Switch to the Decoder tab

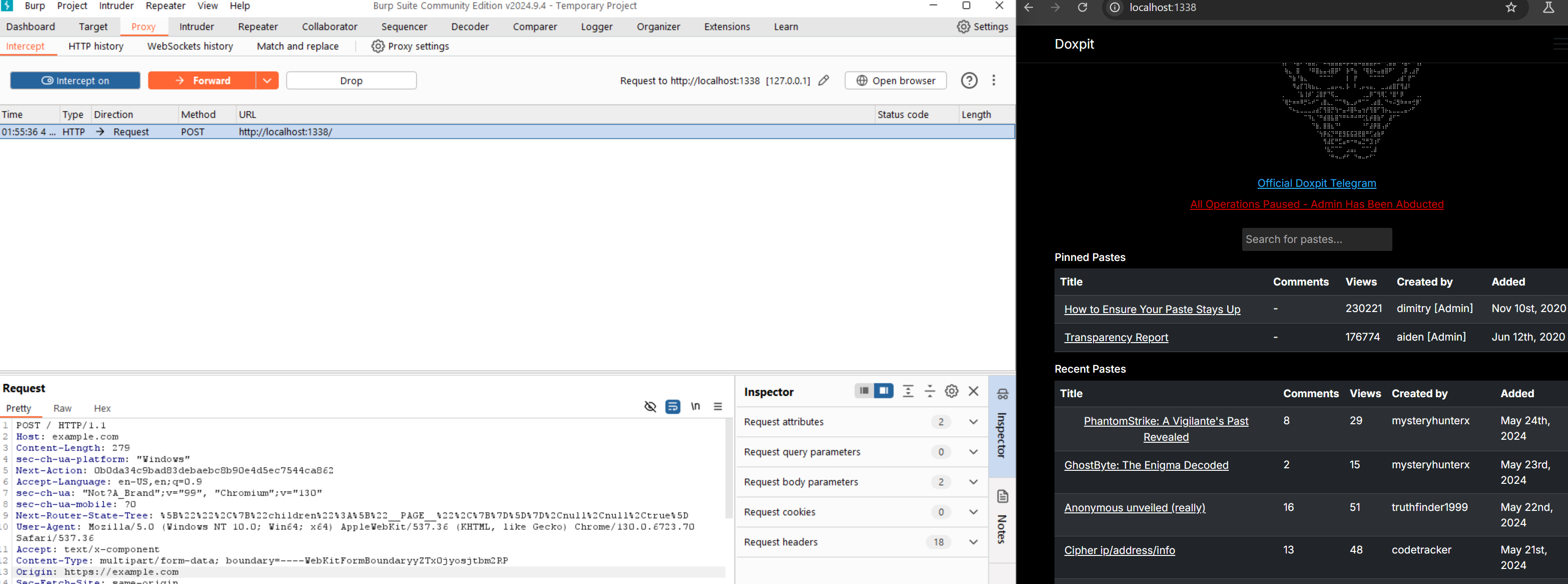[x=469, y=27]
